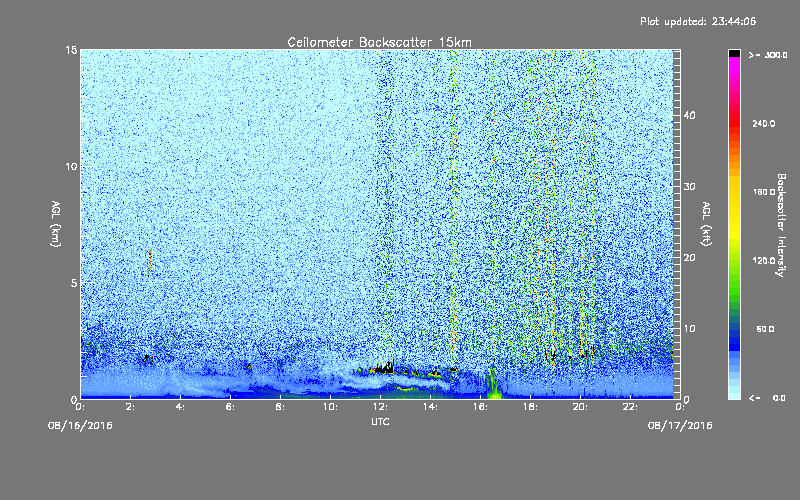Click the "AGL (km)" left axis label
The height and width of the screenshot is (500, 800).
click(x=56, y=224)
